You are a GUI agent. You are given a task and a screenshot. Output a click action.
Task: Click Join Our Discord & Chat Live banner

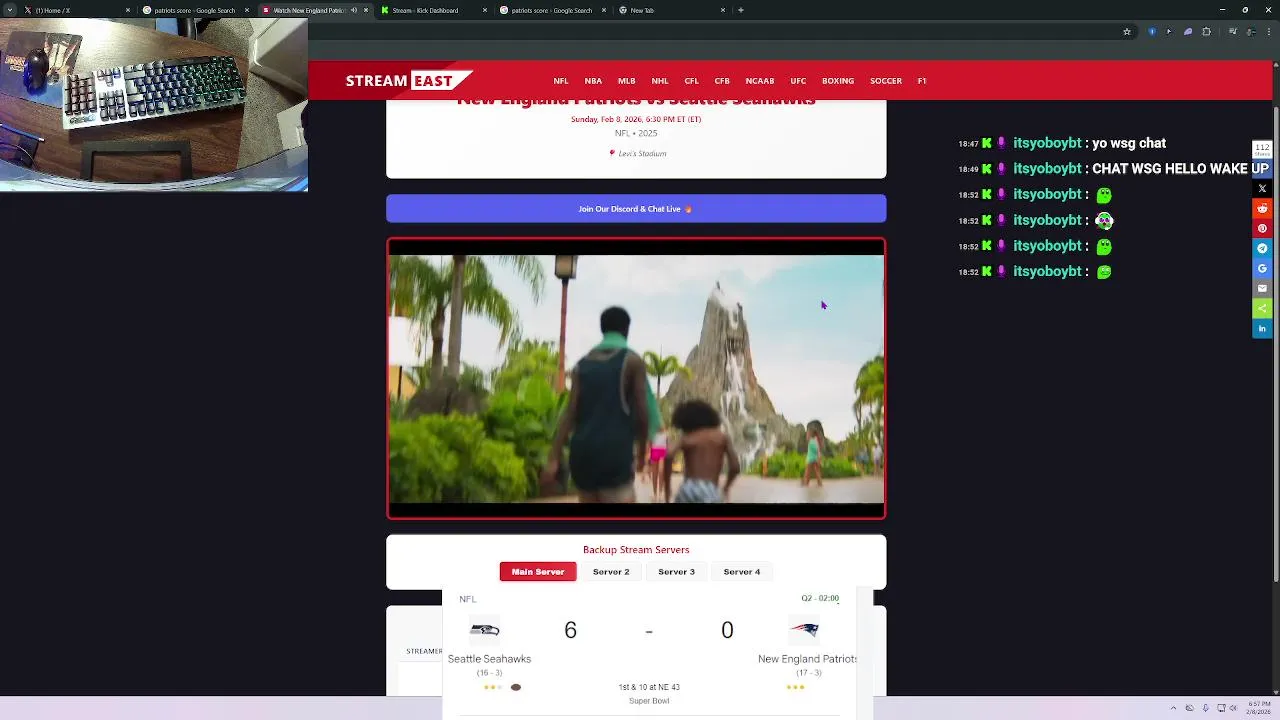[636, 208]
